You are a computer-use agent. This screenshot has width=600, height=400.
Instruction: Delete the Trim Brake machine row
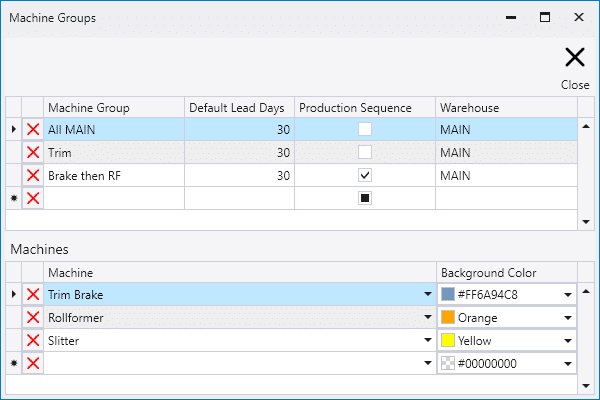33,295
